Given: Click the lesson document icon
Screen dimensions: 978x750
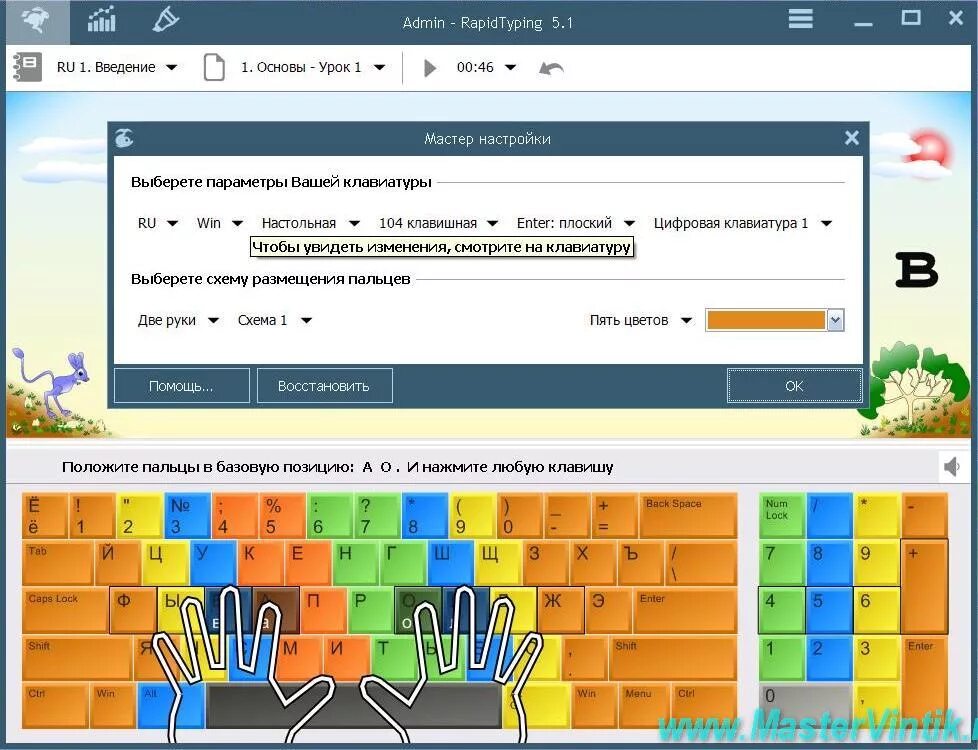Looking at the screenshot, I should [214, 67].
